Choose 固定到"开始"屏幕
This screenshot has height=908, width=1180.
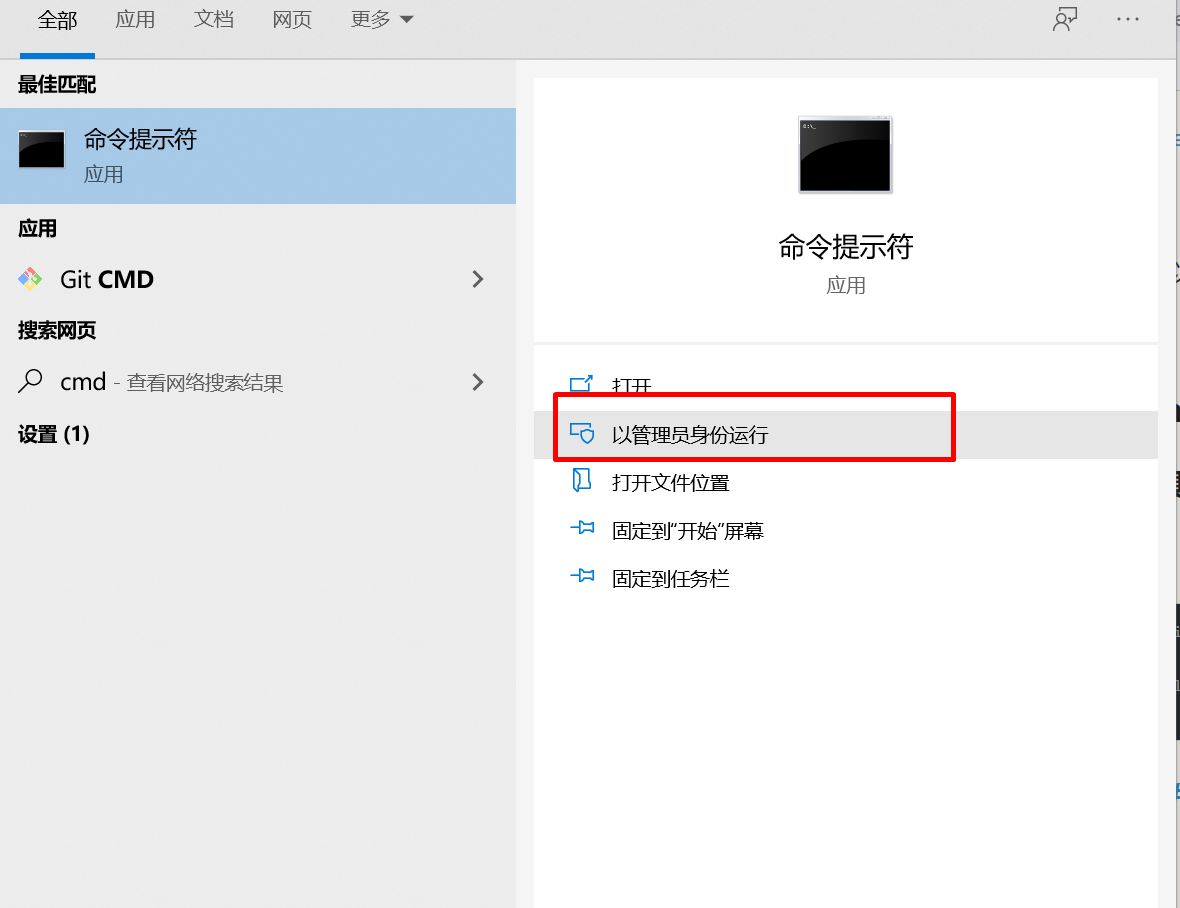pyautogui.click(x=846, y=531)
